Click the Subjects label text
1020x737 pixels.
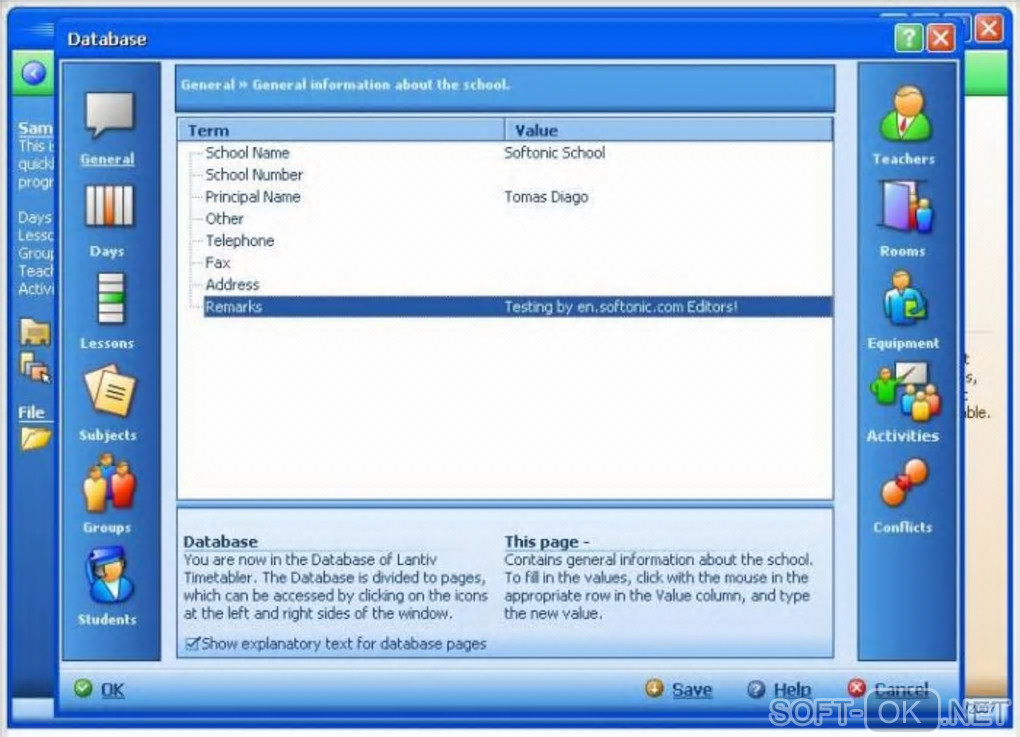107,435
